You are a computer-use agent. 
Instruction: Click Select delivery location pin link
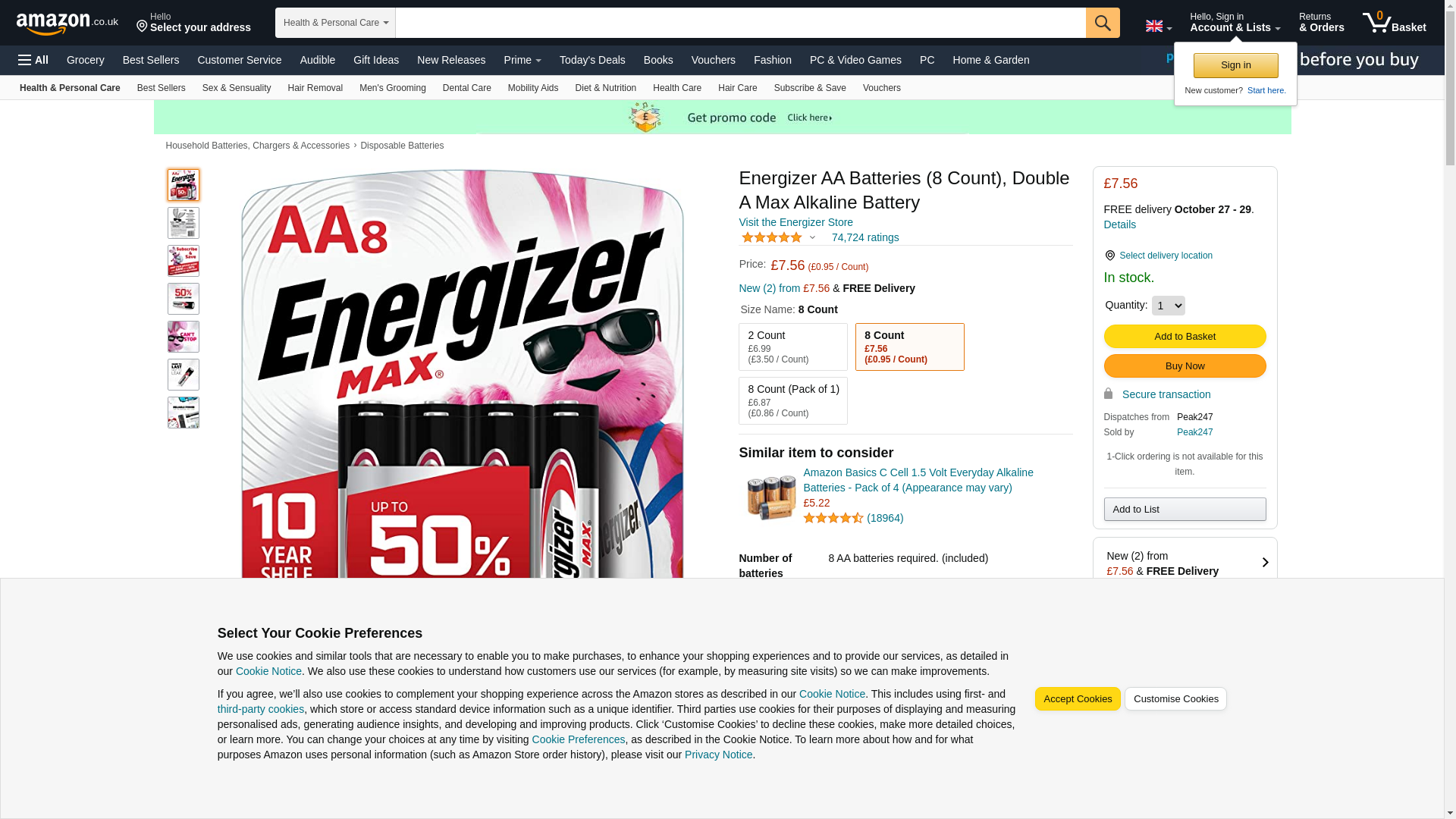pos(1158,256)
